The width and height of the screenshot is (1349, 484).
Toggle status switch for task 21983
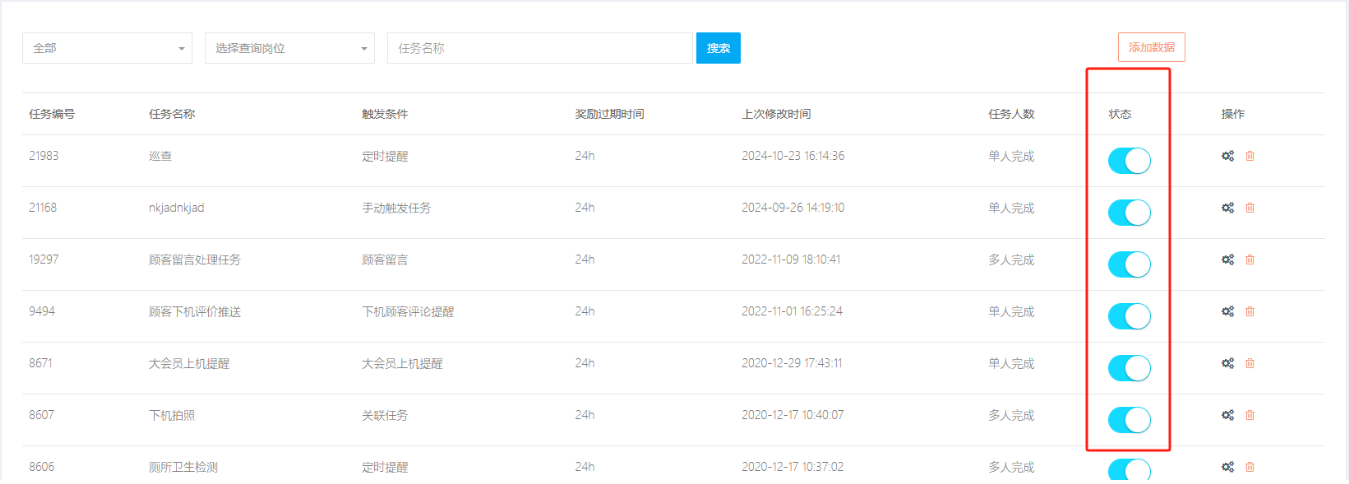point(1129,160)
